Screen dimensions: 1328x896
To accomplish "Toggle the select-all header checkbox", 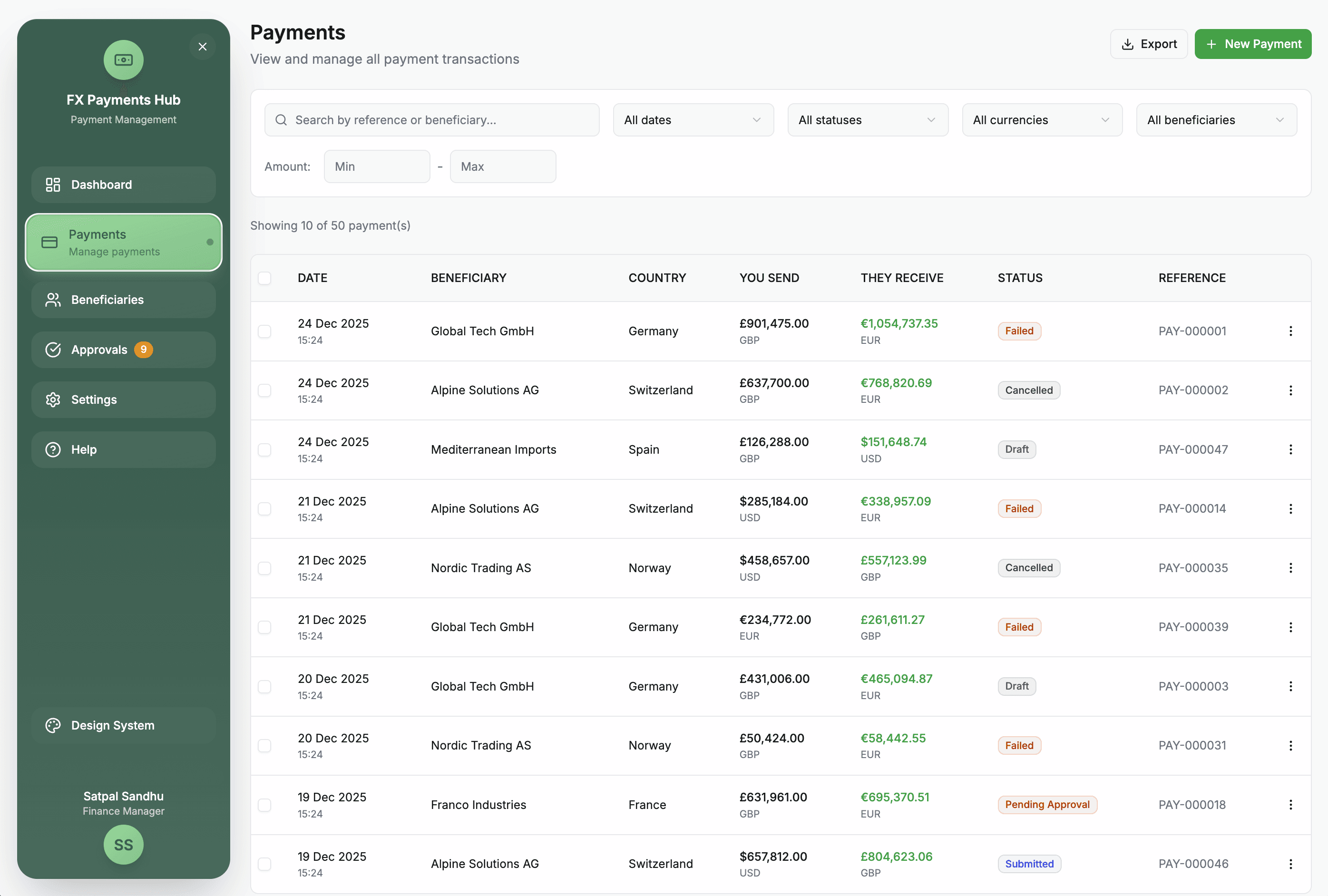I will 264,278.
